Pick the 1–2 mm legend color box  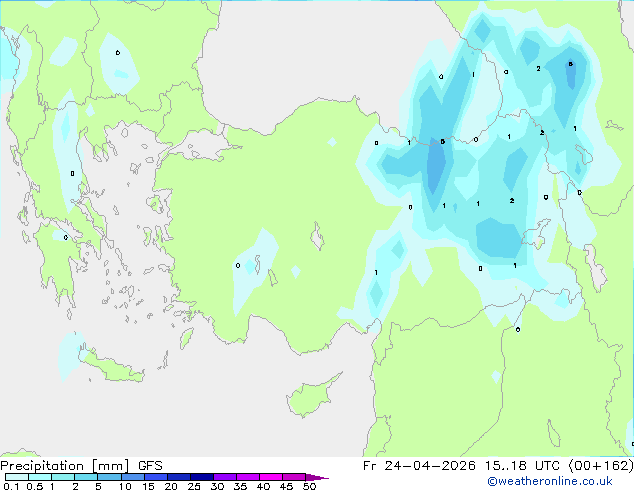[x=63, y=477]
